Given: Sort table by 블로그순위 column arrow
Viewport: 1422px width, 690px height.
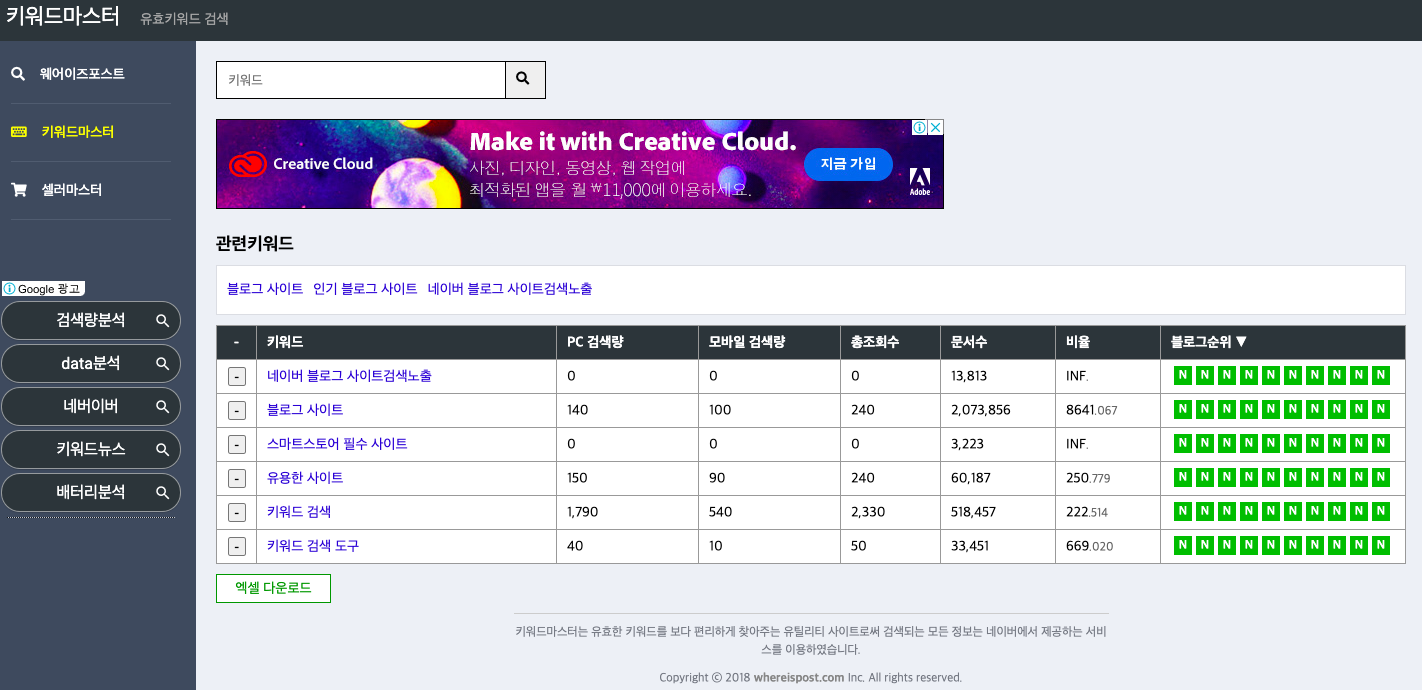Looking at the screenshot, I should (1241, 342).
